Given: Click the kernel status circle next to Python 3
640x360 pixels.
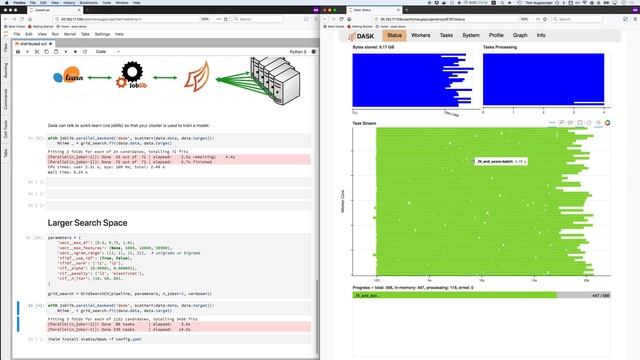Looking at the screenshot, I should pos(313,52).
